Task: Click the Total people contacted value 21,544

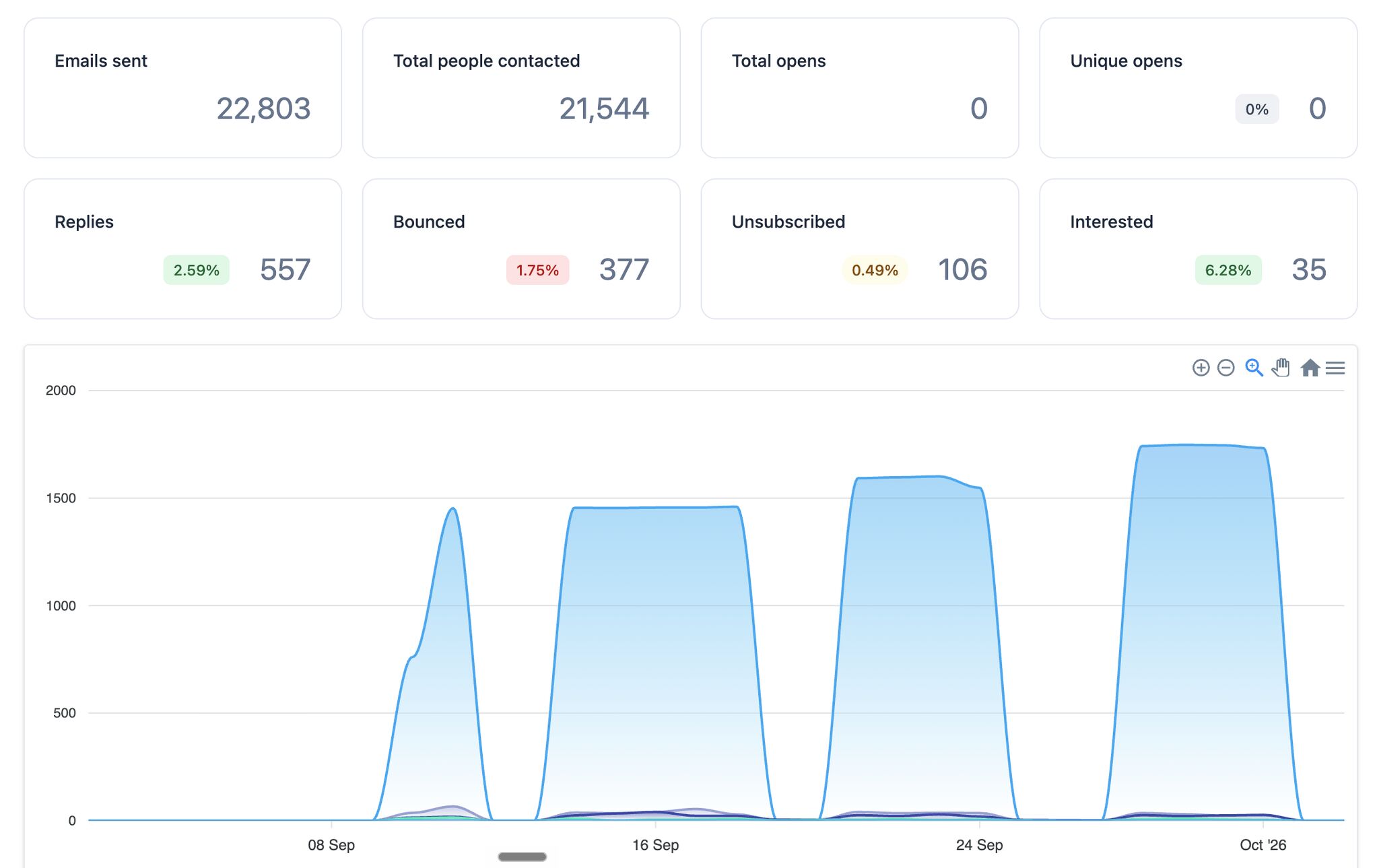Action: tap(604, 109)
